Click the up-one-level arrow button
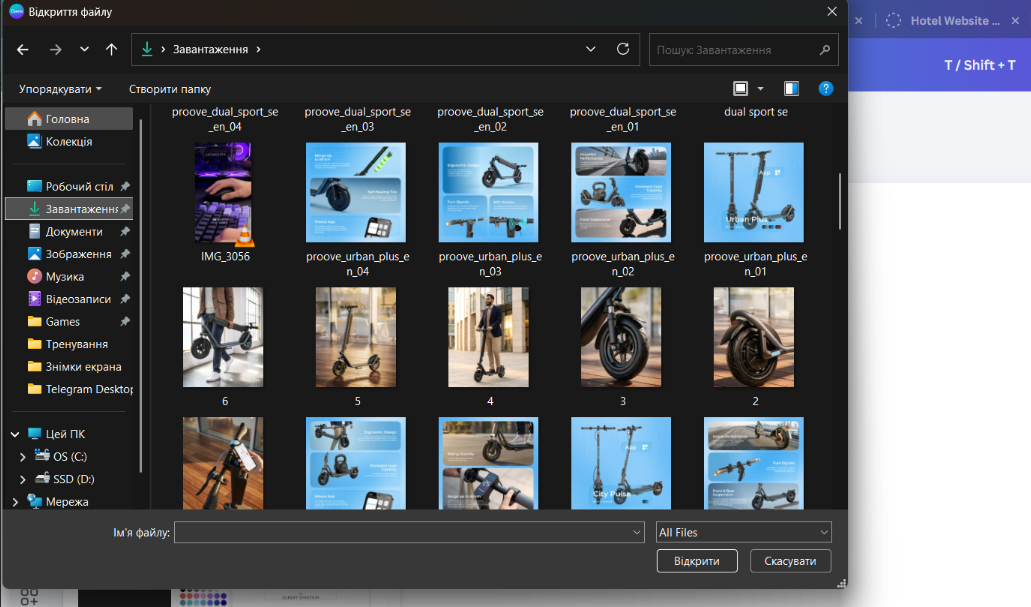Image resolution: width=1031 pixels, height=607 pixels. click(111, 49)
